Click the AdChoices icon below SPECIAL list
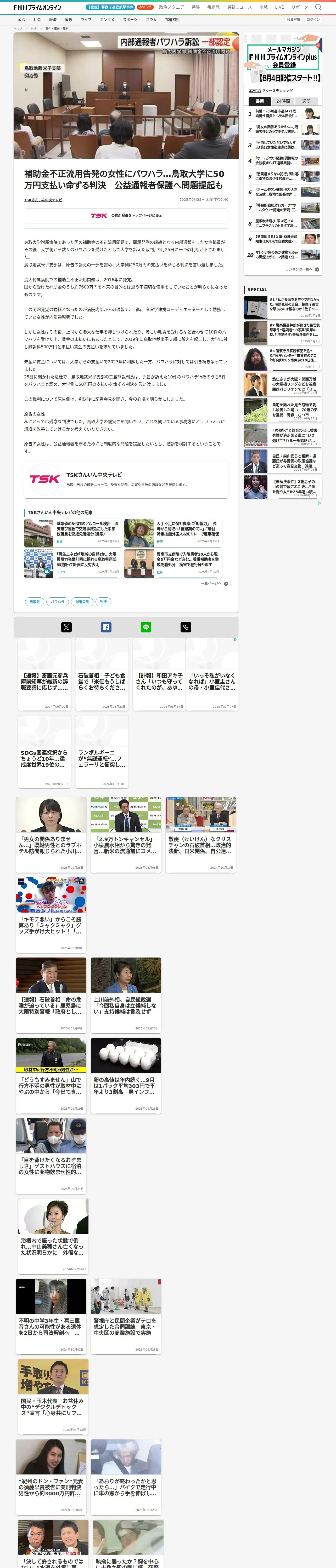The image size is (336, 1568). (x=319, y=503)
